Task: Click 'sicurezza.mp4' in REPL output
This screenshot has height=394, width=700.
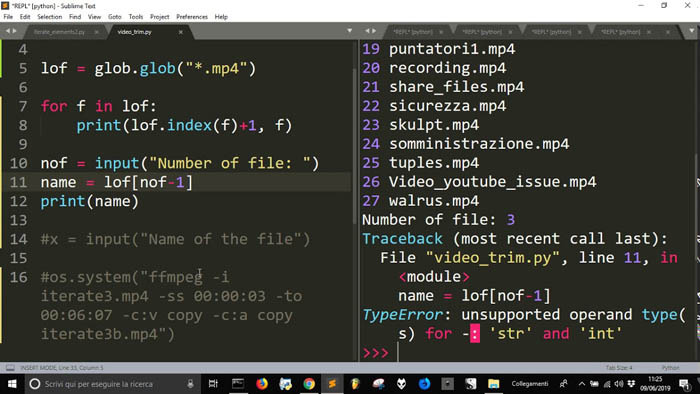Action: (x=447, y=106)
